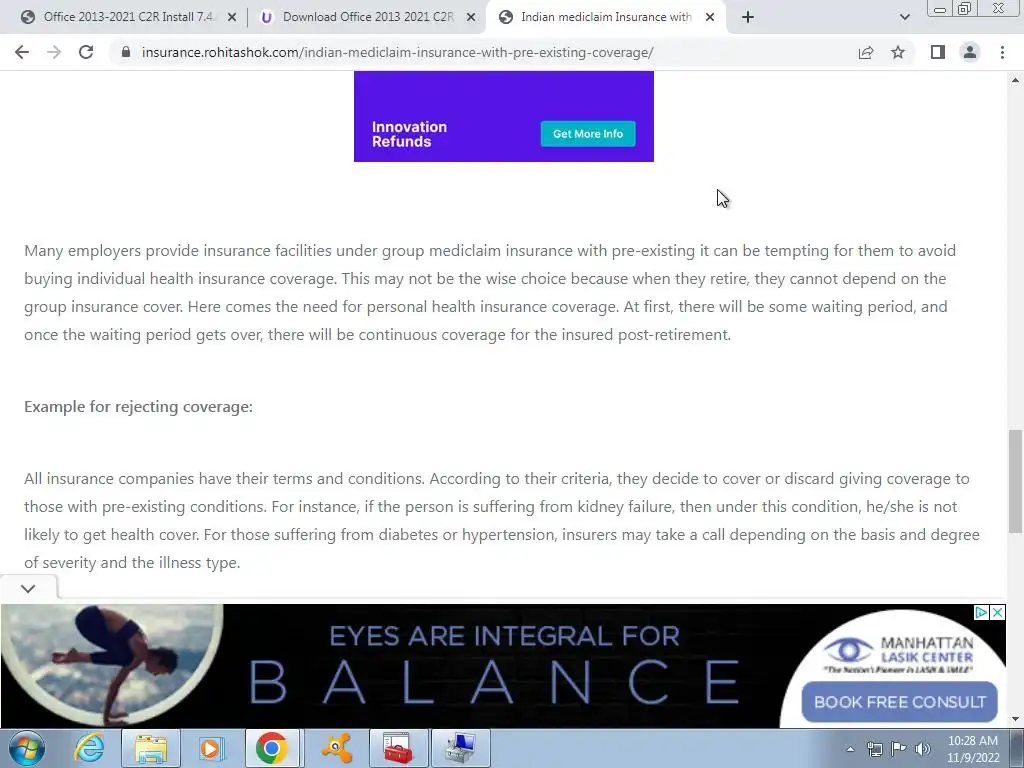1024x768 pixels.
Task: Click the Get More Info ad button
Action: click(588, 134)
